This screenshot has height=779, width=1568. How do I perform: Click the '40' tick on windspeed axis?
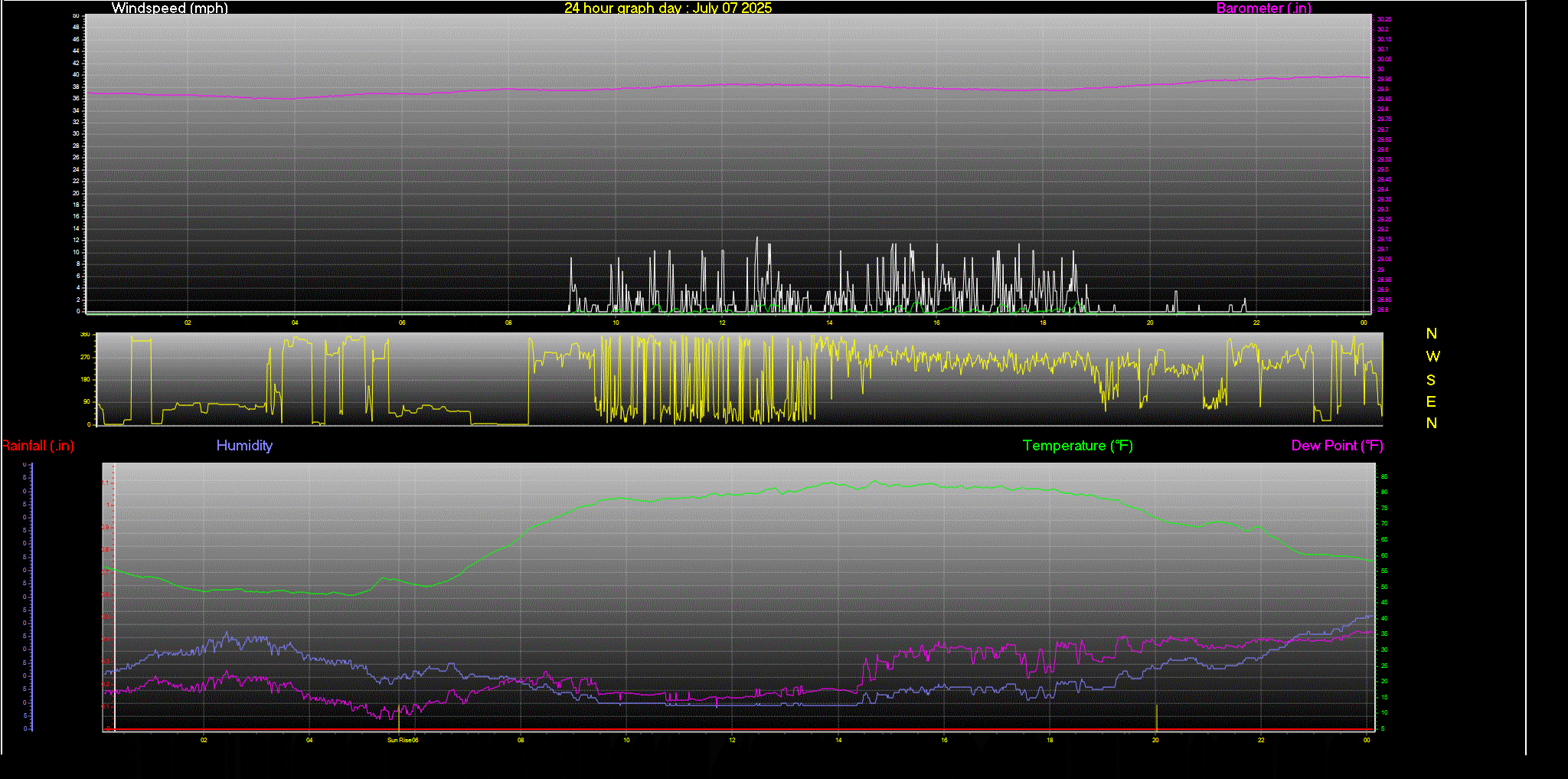[x=76, y=75]
